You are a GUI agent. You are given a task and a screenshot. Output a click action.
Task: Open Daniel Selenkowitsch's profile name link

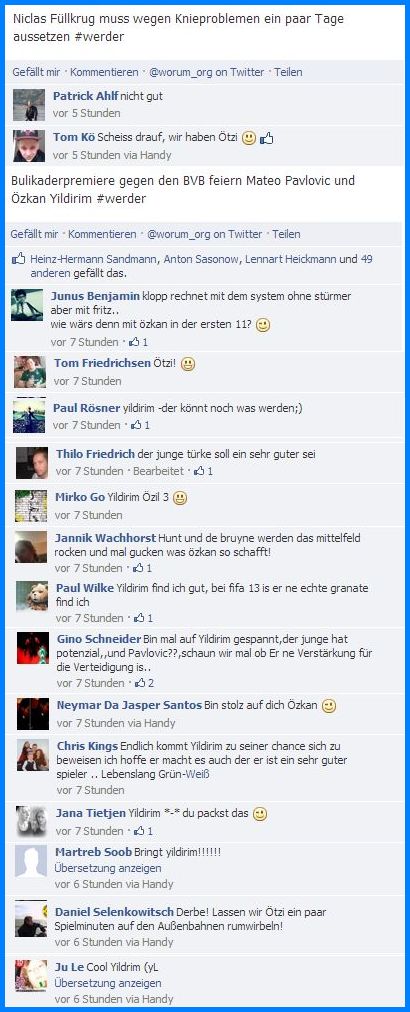tap(114, 912)
